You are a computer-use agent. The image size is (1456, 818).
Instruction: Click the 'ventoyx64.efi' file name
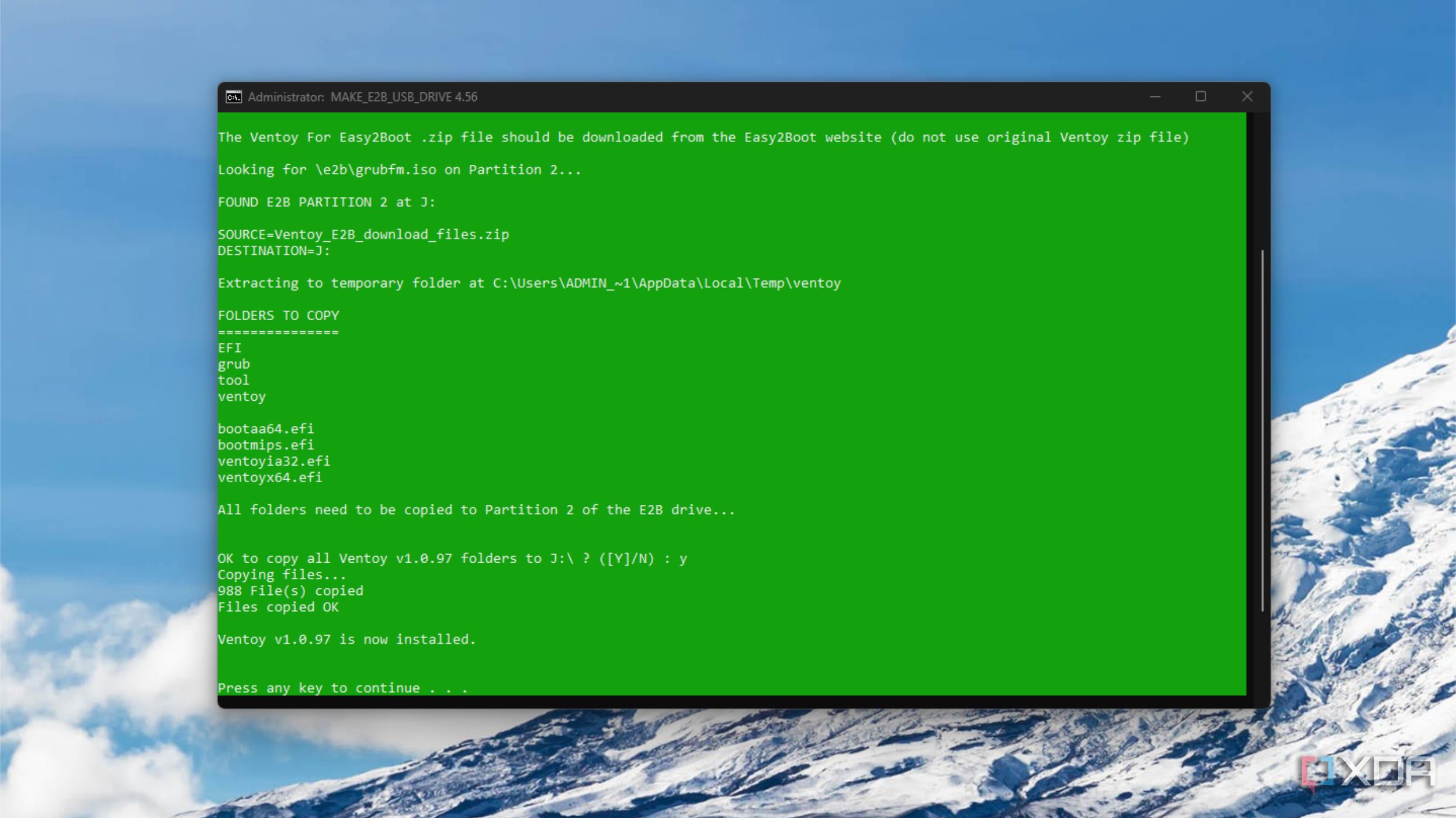pos(270,477)
